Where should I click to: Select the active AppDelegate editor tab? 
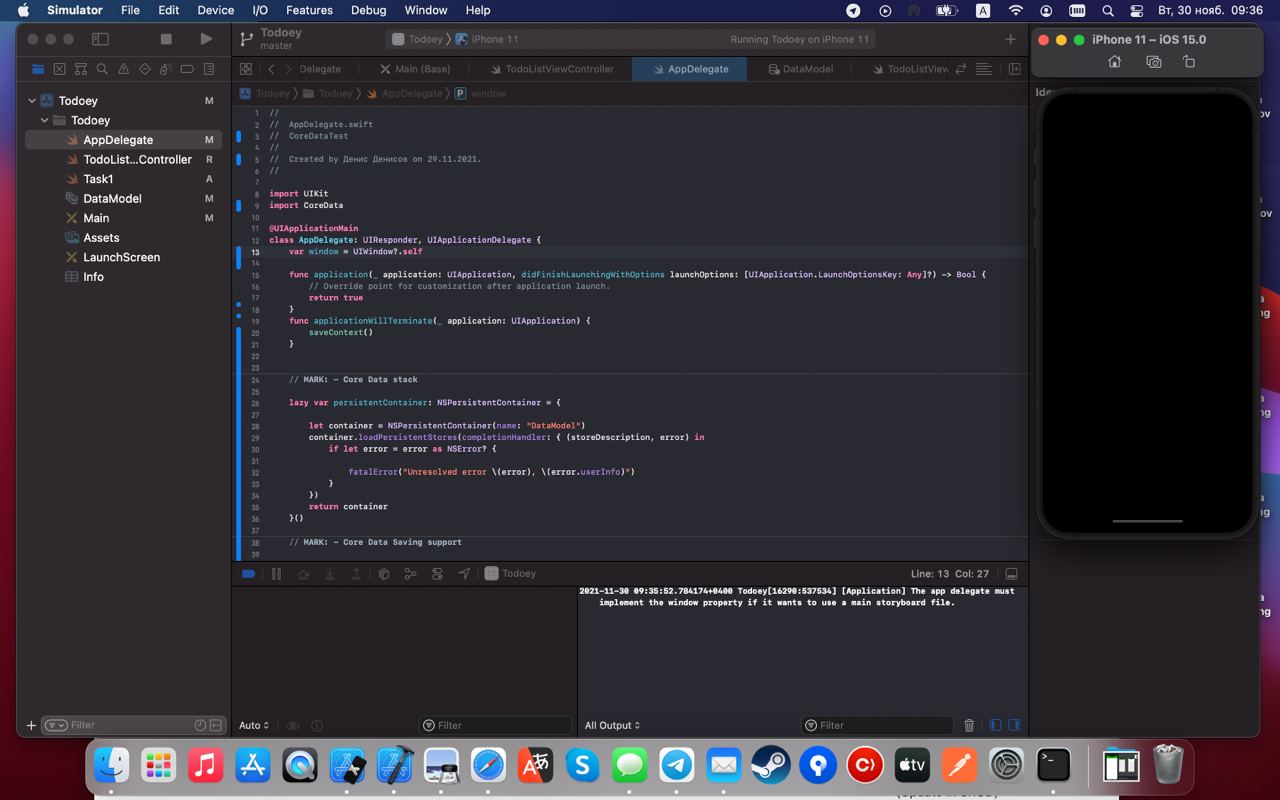click(x=688, y=69)
